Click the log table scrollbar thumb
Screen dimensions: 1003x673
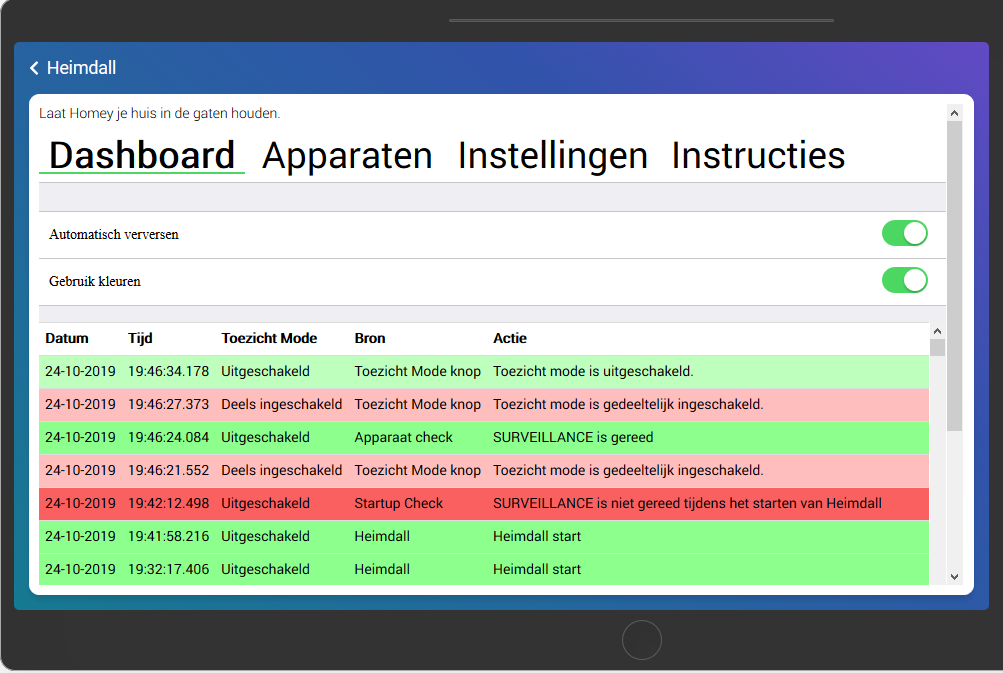point(937,348)
